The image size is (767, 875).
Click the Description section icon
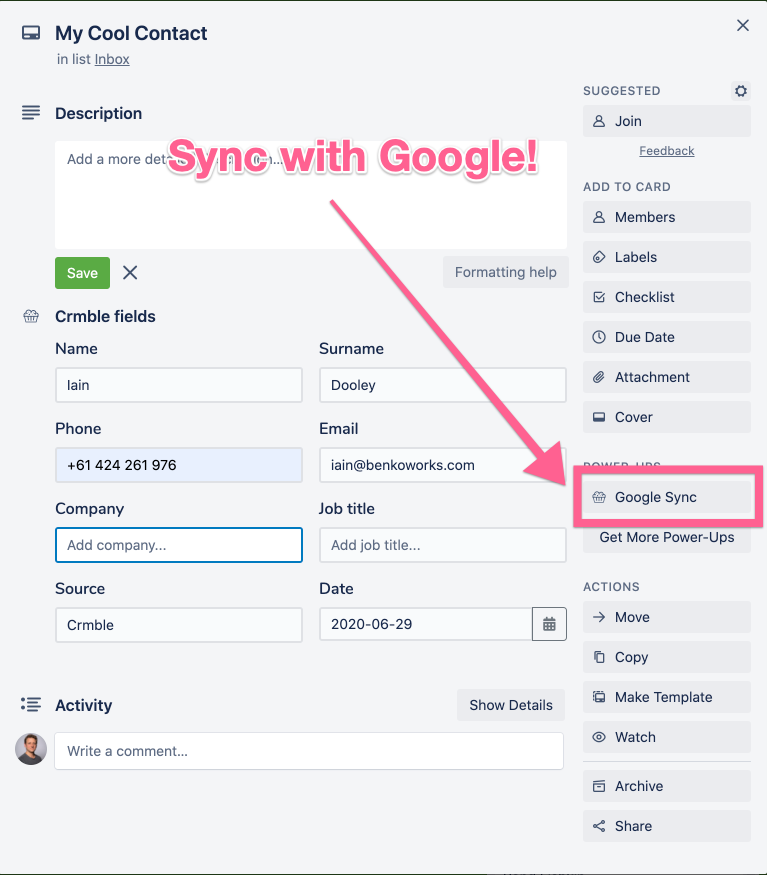tap(31, 113)
